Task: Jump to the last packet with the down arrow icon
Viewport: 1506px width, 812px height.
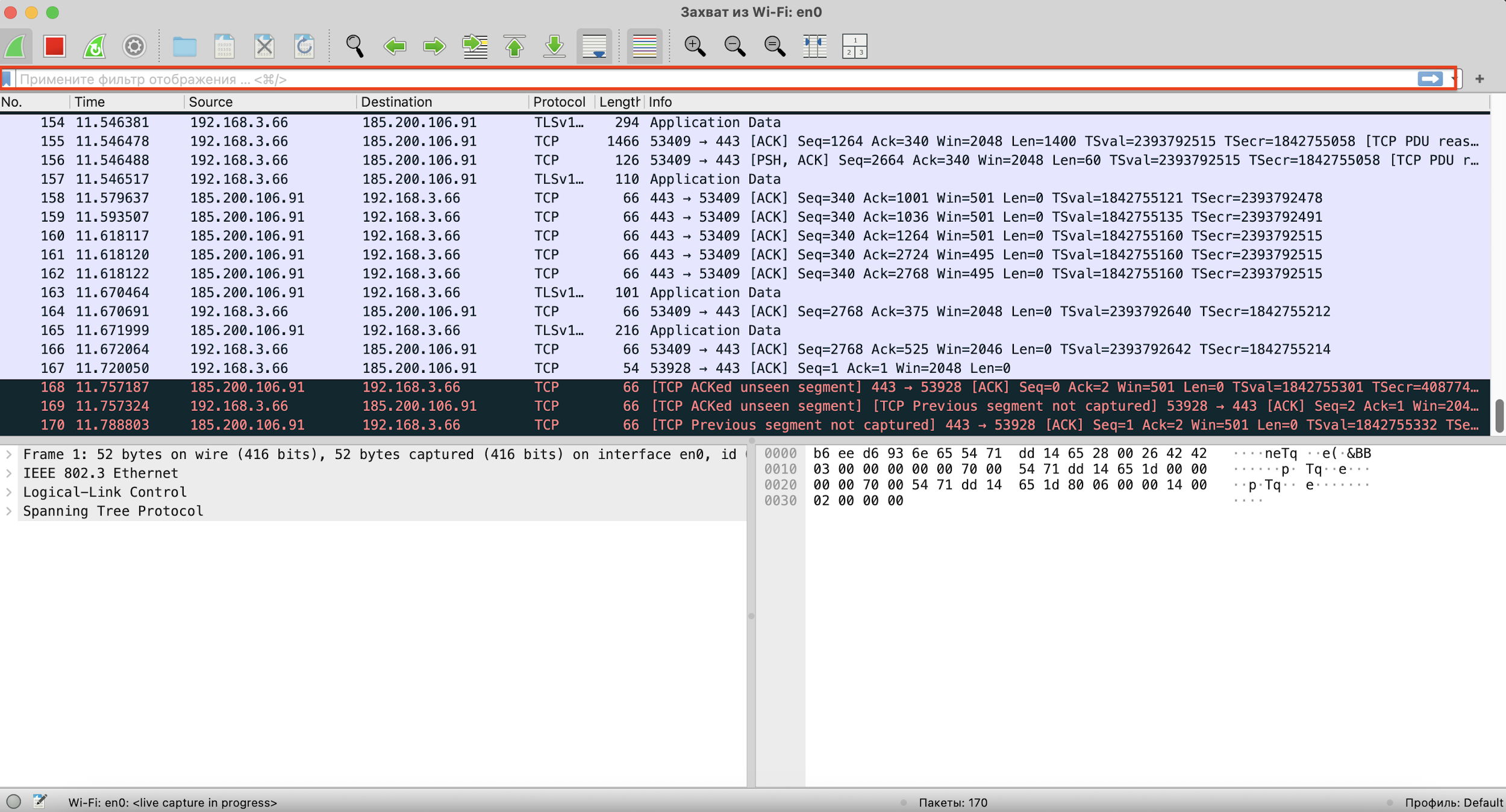Action: click(554, 46)
